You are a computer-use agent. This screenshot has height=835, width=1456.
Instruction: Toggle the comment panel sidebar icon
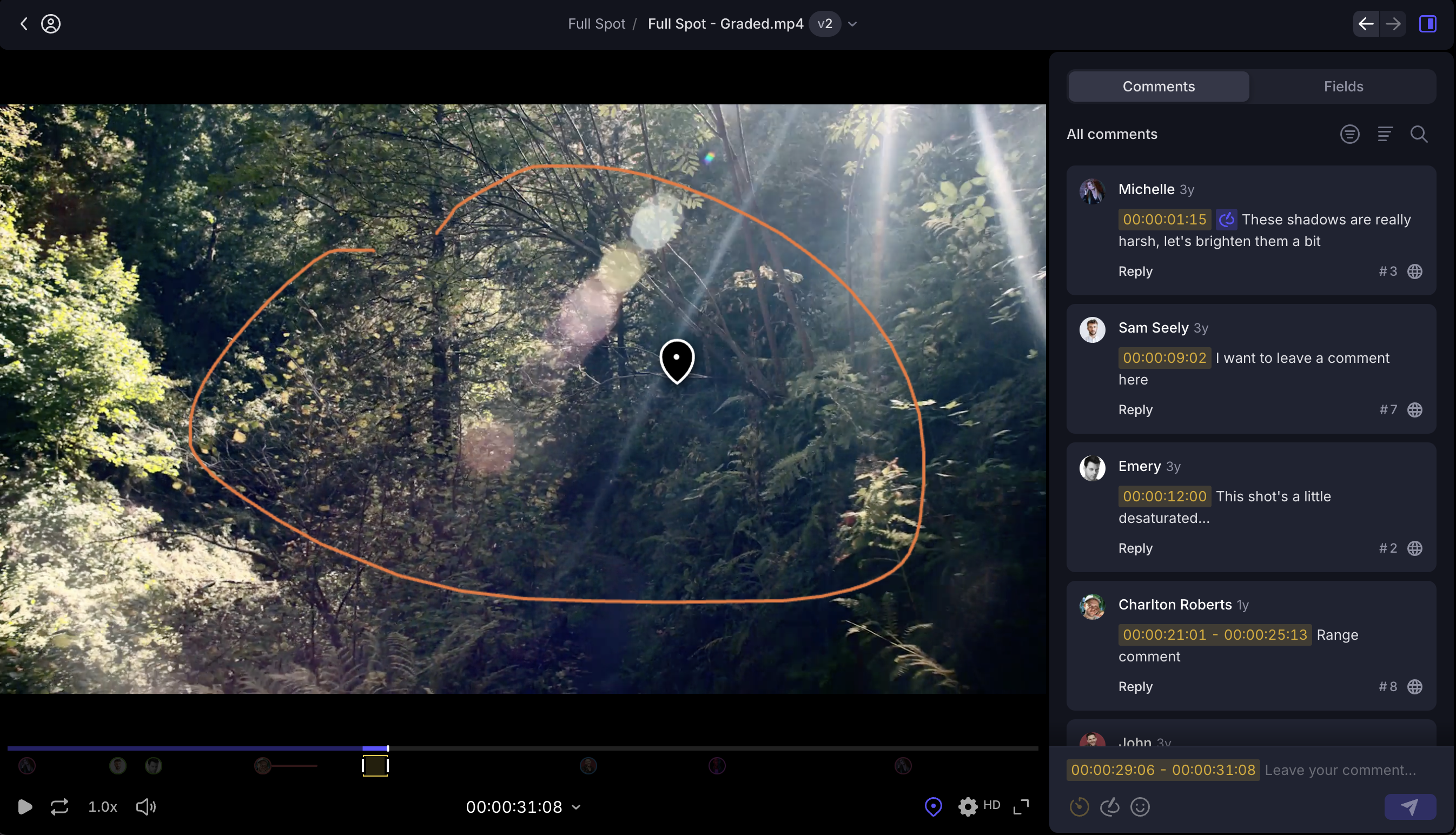[1427, 23]
